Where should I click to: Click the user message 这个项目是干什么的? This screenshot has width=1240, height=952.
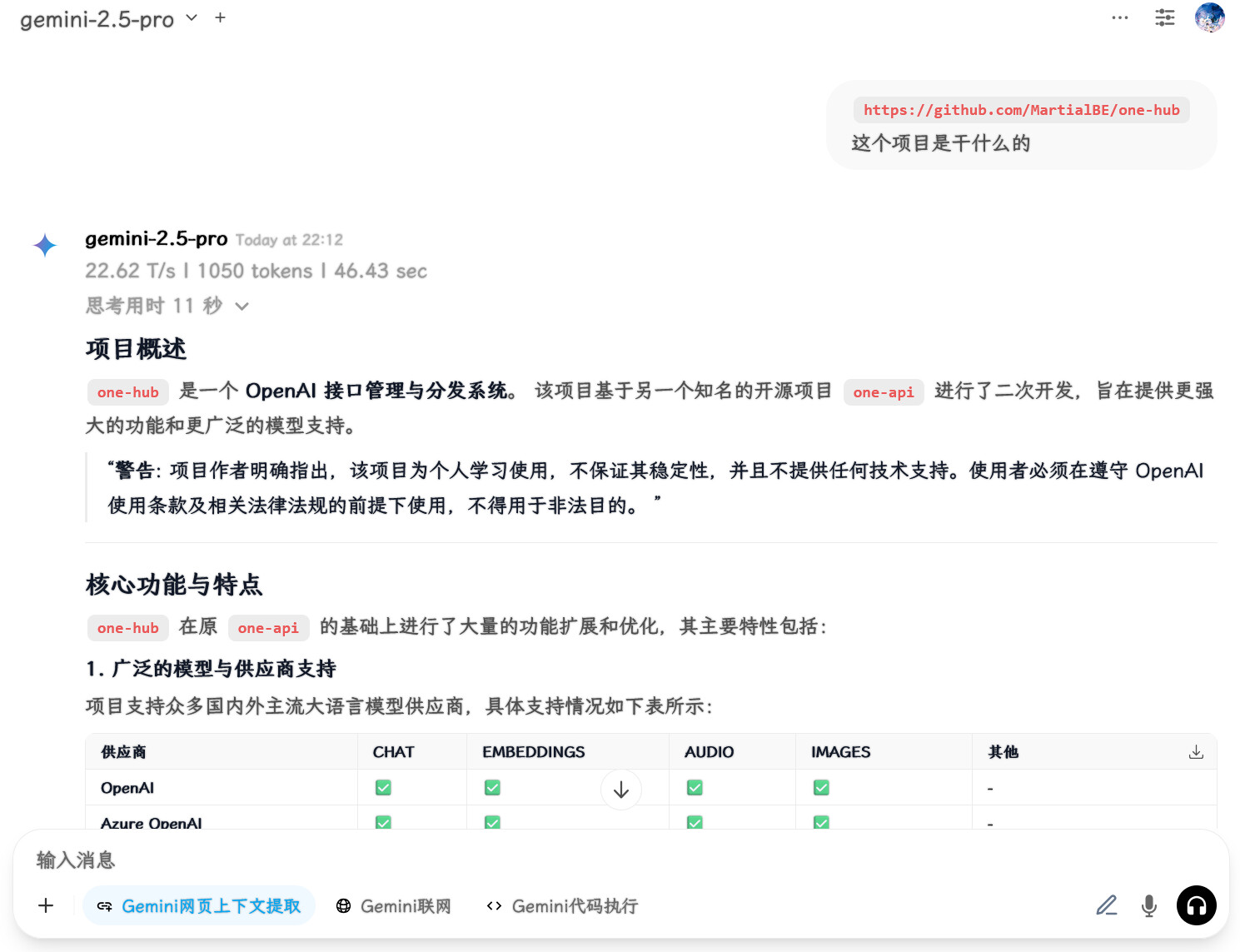(941, 143)
